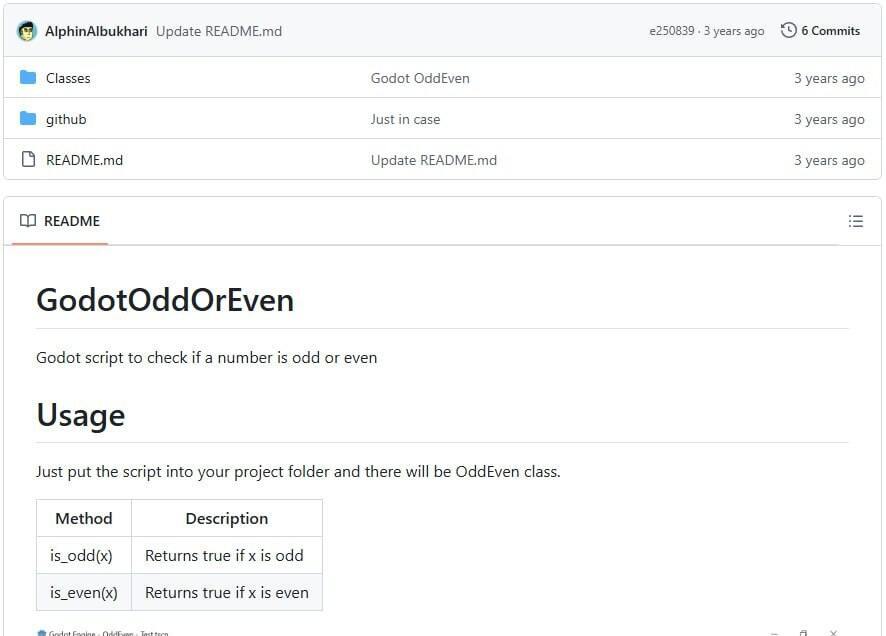Click the is_odd(x) table cell
Viewport: 886px width, 636px height.
(x=84, y=555)
